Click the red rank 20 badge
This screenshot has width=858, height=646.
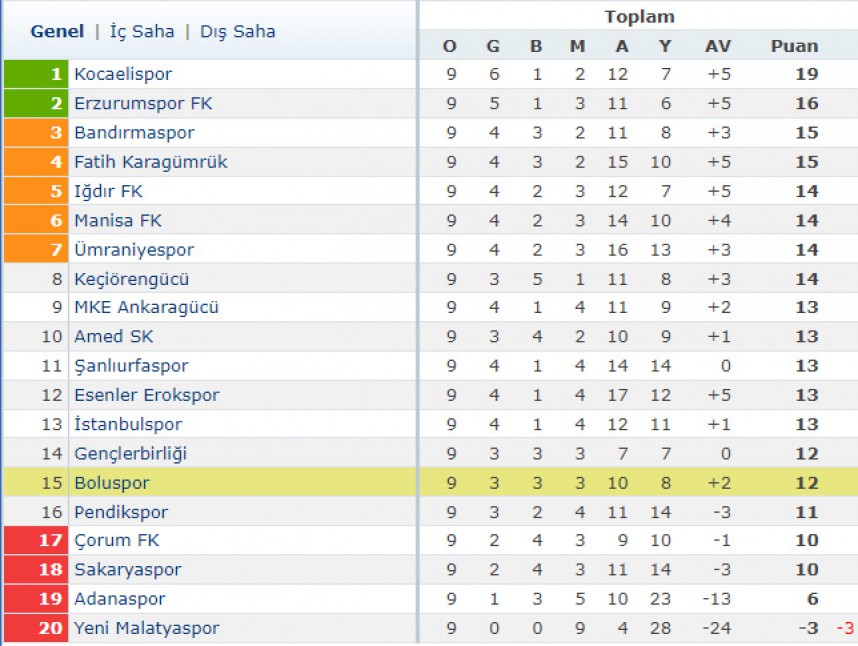pyautogui.click(x=36, y=628)
